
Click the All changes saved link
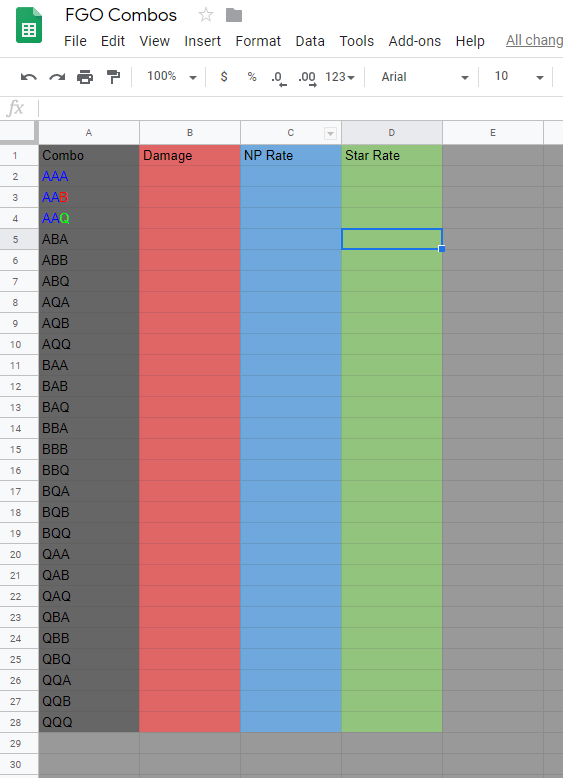point(534,41)
